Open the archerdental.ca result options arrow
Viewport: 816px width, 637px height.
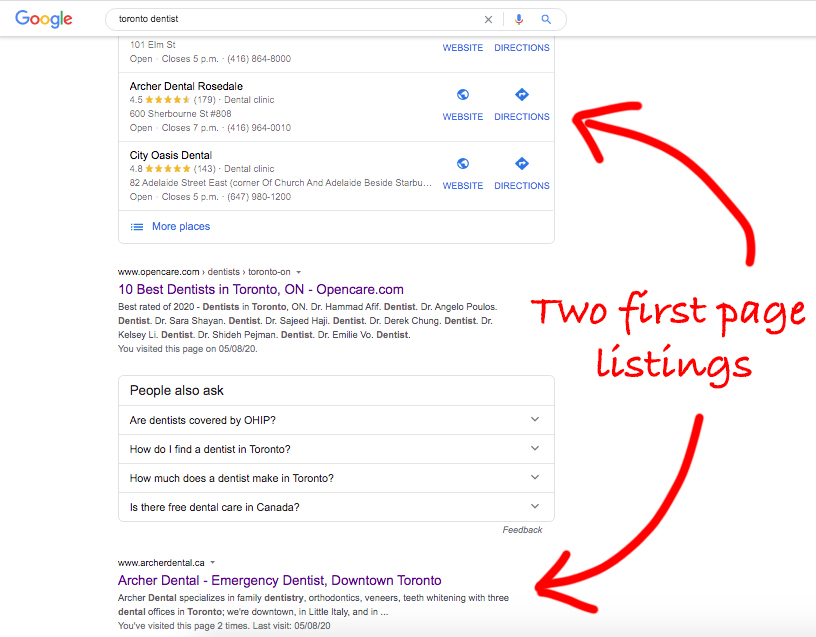click(x=212, y=563)
